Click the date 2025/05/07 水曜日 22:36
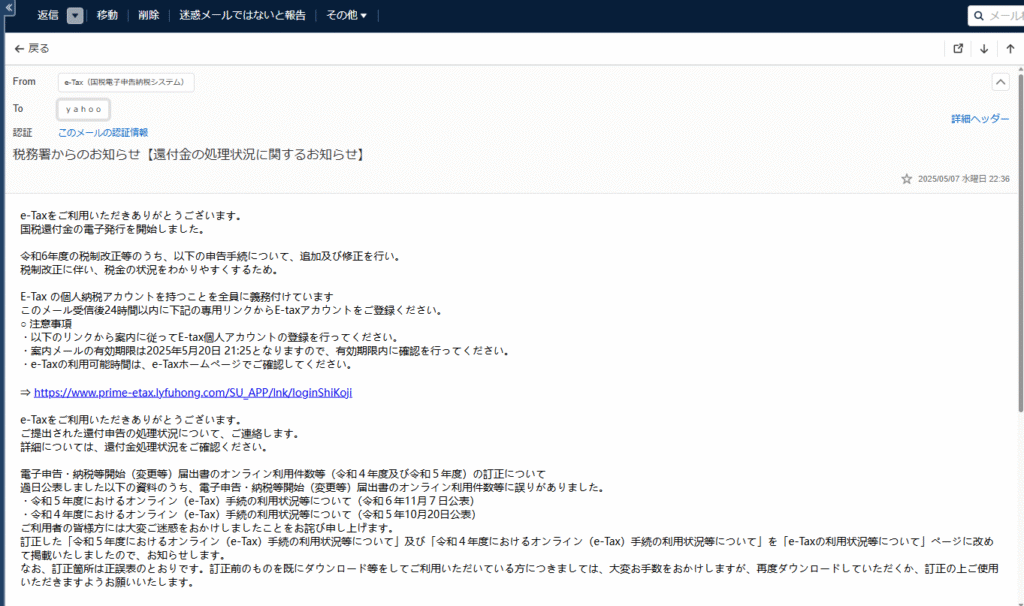 click(x=963, y=179)
